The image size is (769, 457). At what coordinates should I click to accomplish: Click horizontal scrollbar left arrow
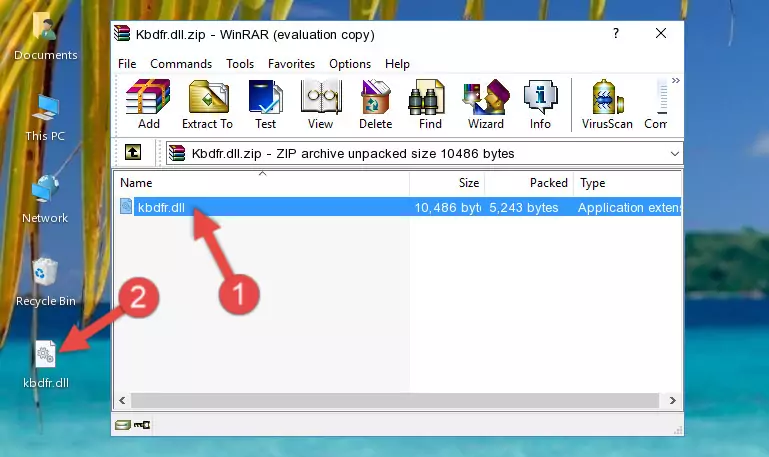[x=123, y=401]
